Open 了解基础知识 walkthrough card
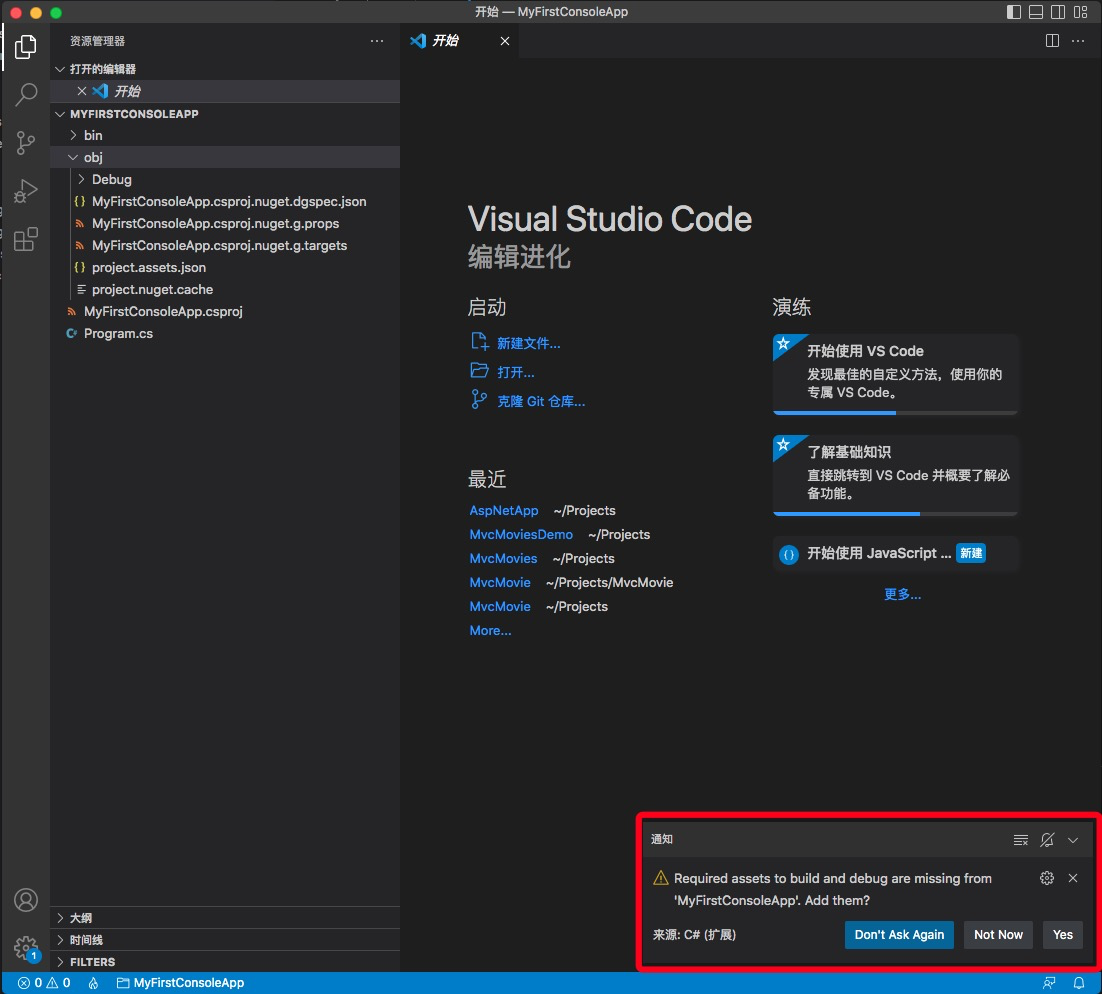Image resolution: width=1102 pixels, height=994 pixels. [895, 475]
